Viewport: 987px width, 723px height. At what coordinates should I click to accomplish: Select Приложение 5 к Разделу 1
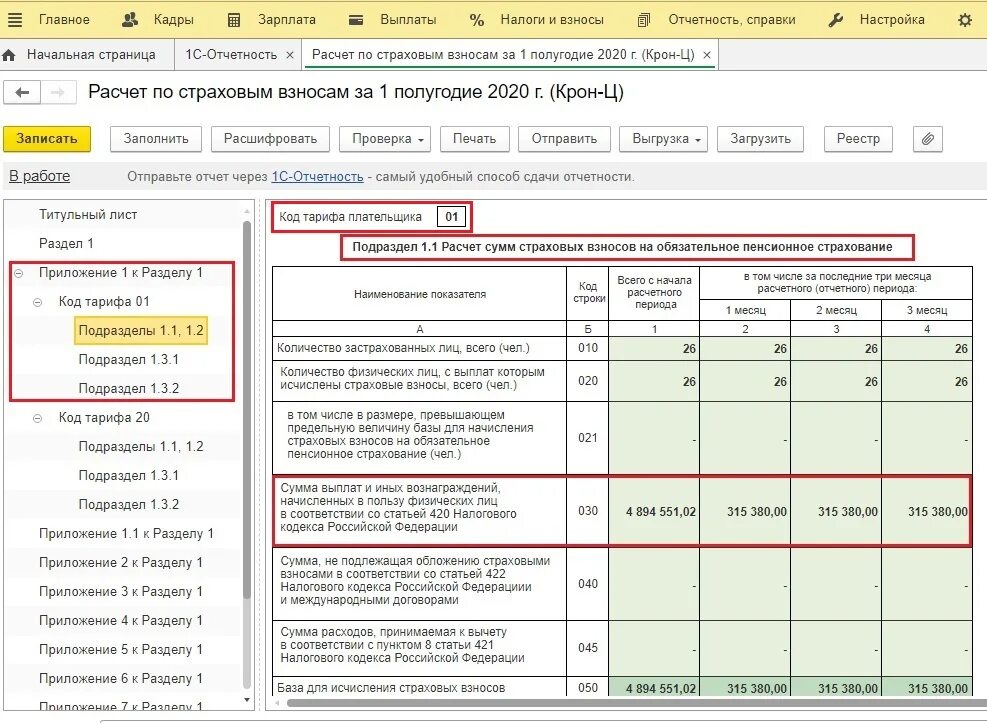pos(121,649)
